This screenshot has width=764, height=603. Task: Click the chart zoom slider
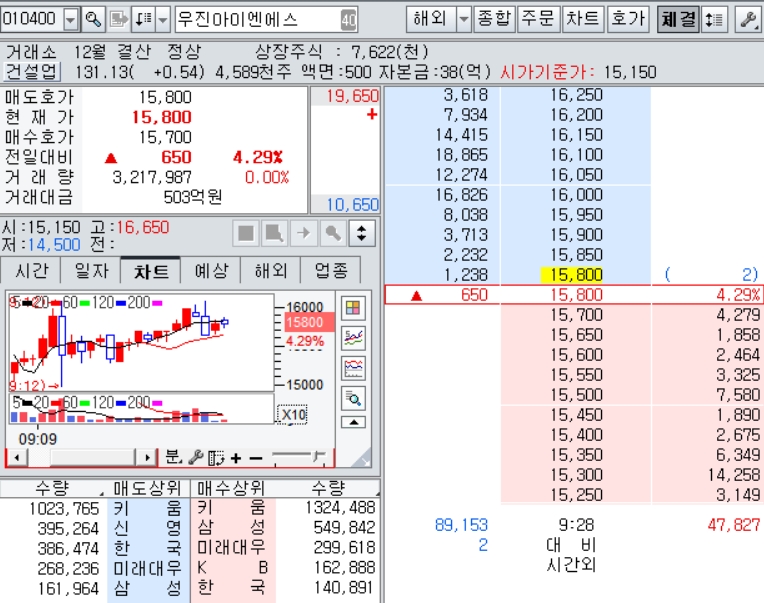(x=298, y=457)
